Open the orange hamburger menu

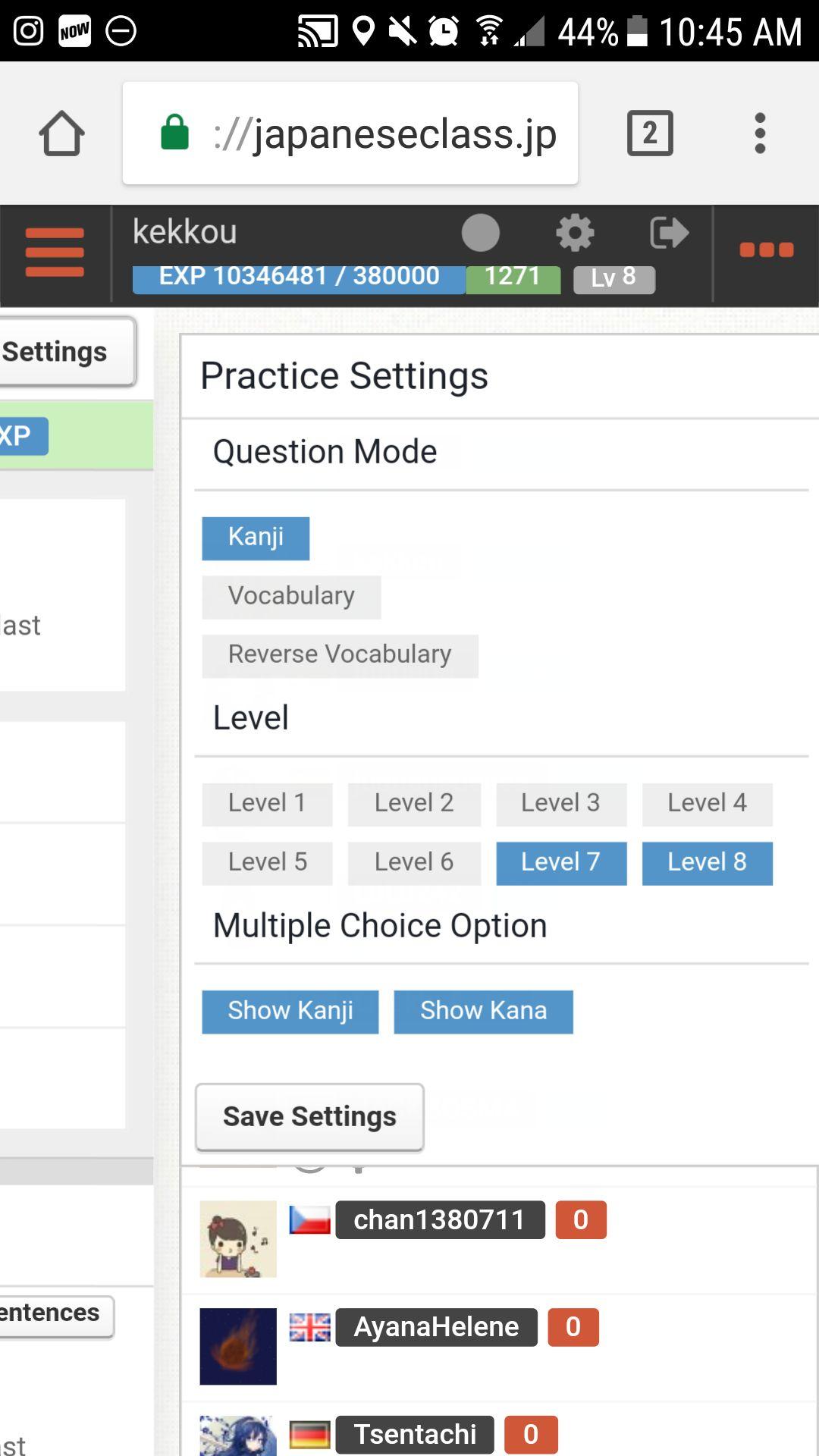55,253
